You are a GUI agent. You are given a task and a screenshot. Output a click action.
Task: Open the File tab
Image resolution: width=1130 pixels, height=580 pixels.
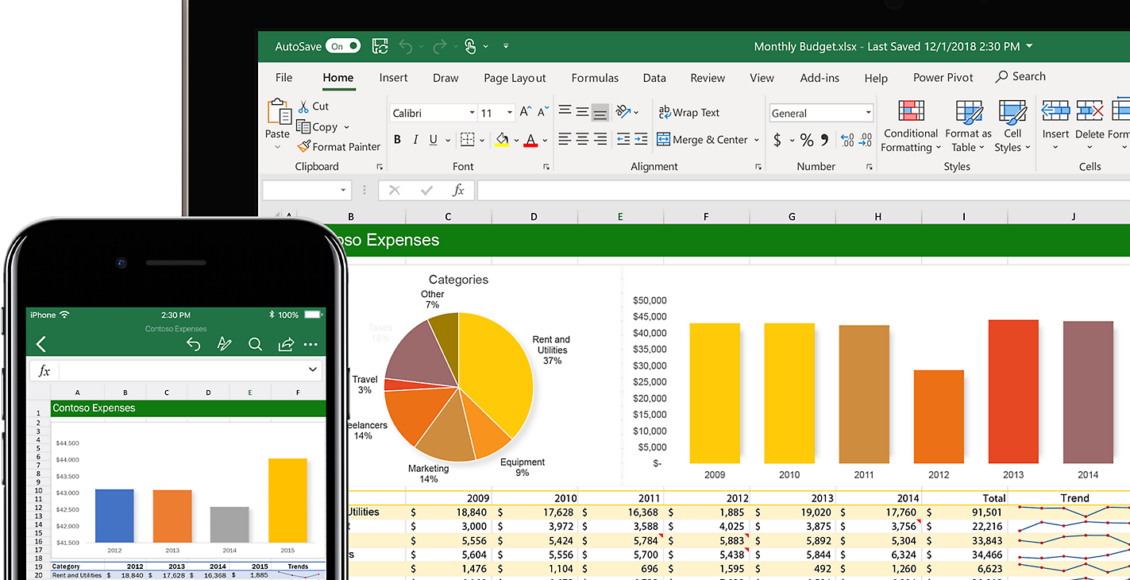(284, 78)
